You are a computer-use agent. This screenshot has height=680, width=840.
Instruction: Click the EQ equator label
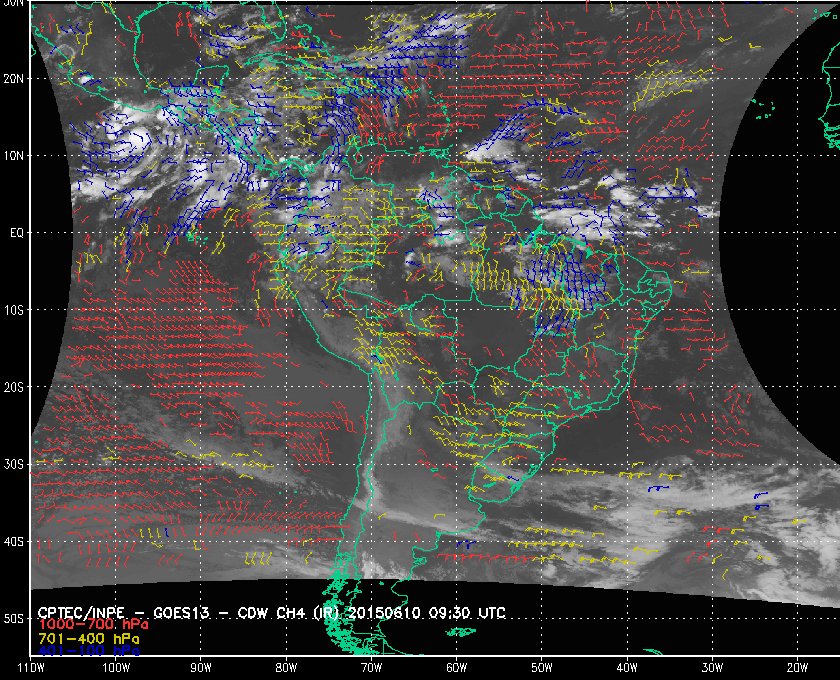click(x=17, y=233)
